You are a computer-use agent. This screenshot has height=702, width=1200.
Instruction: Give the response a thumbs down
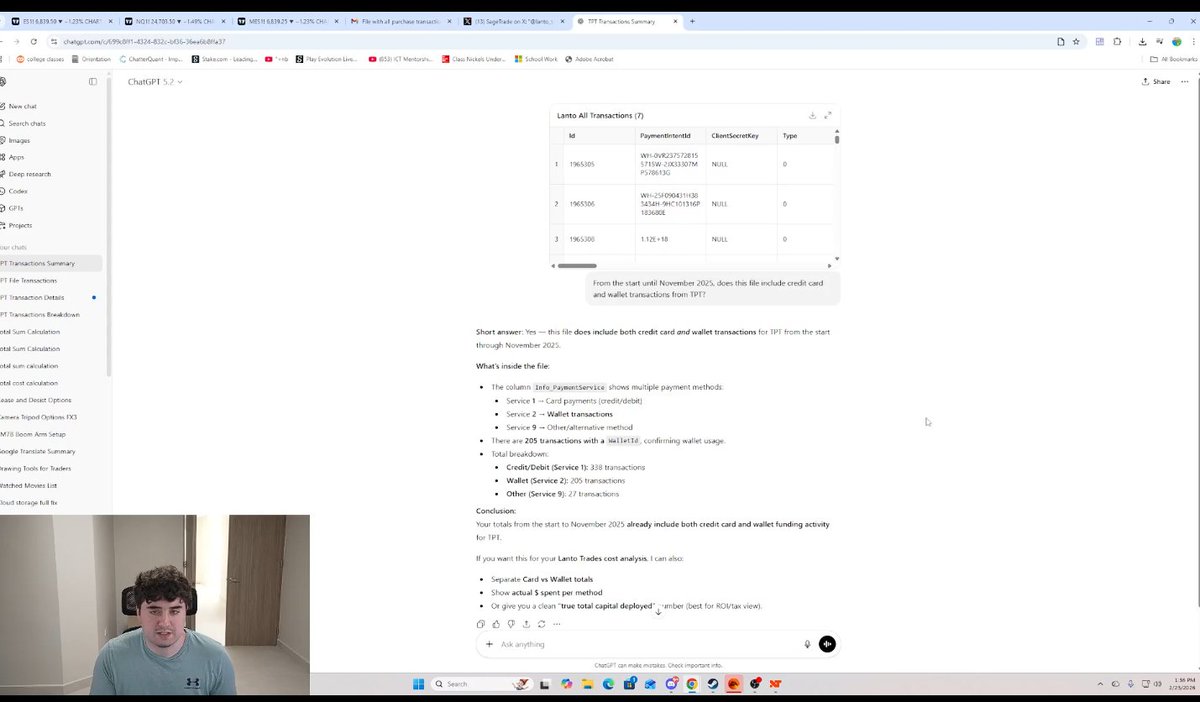coord(511,624)
